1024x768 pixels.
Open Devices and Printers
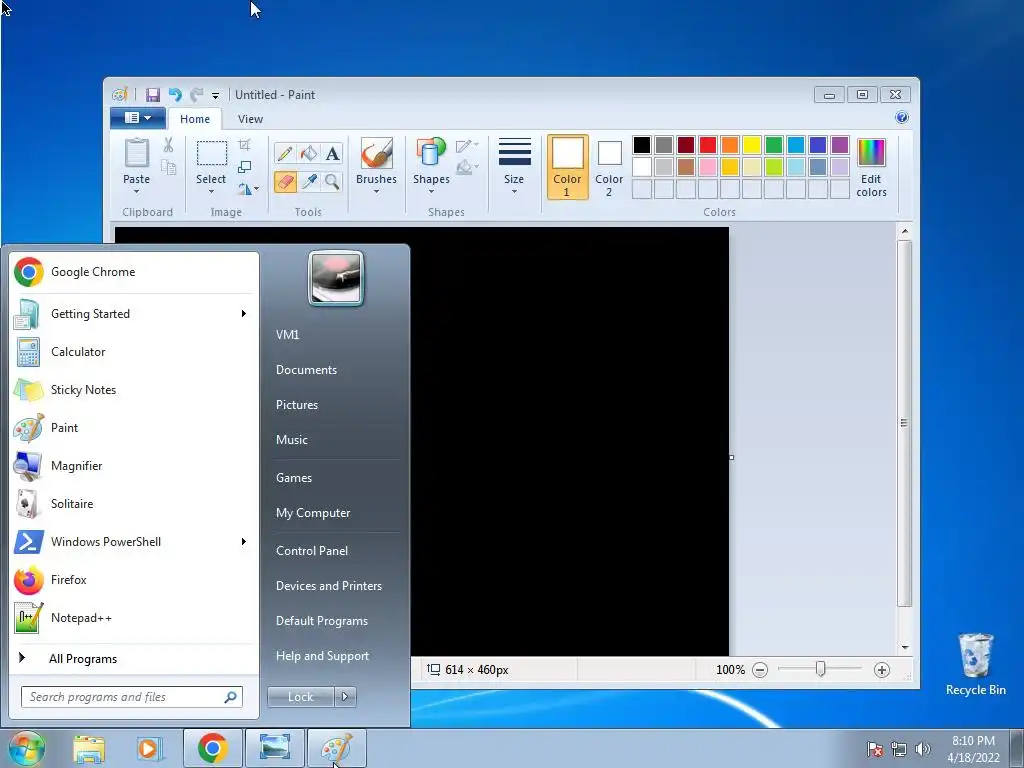tap(328, 586)
